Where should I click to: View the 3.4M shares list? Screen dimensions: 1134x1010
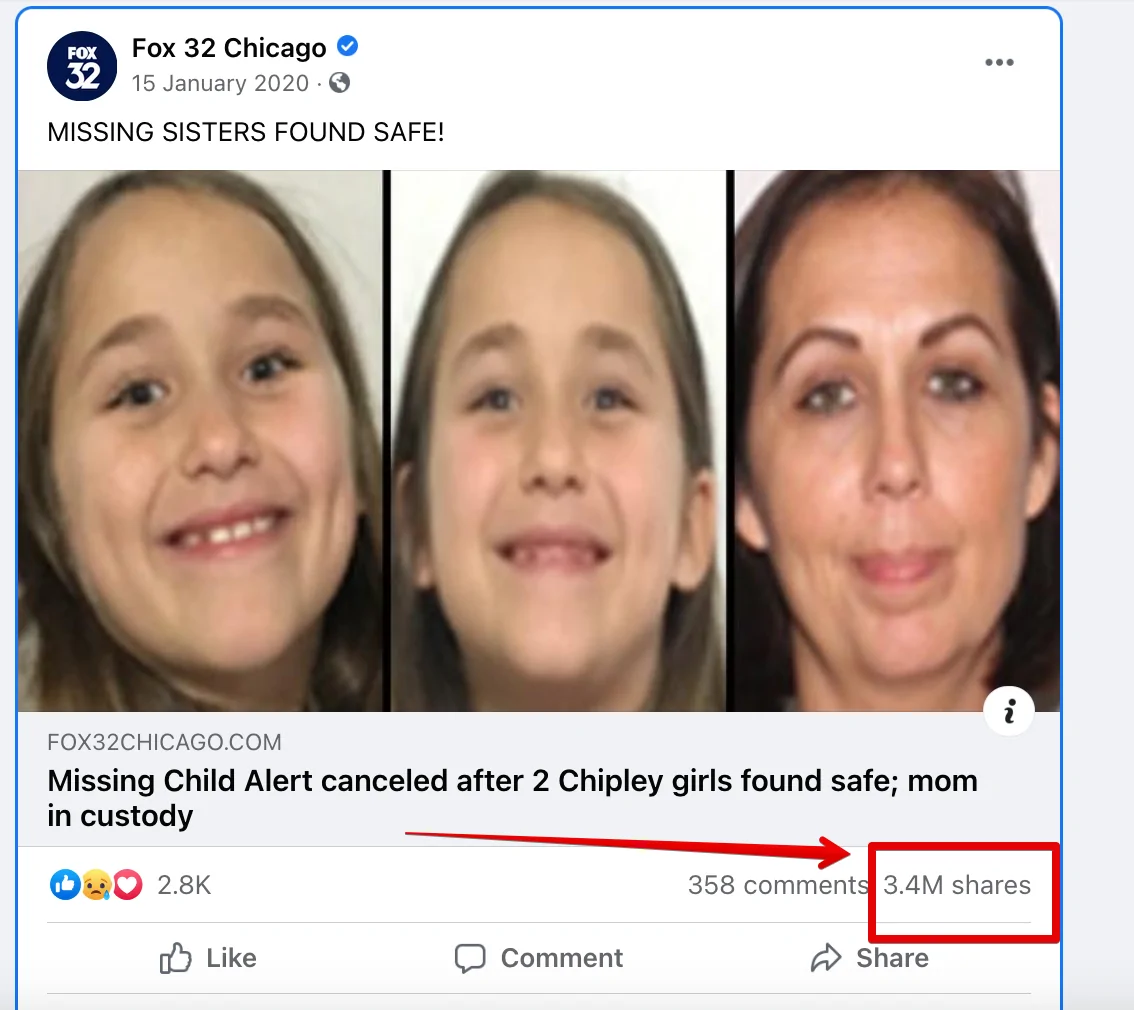pos(957,885)
